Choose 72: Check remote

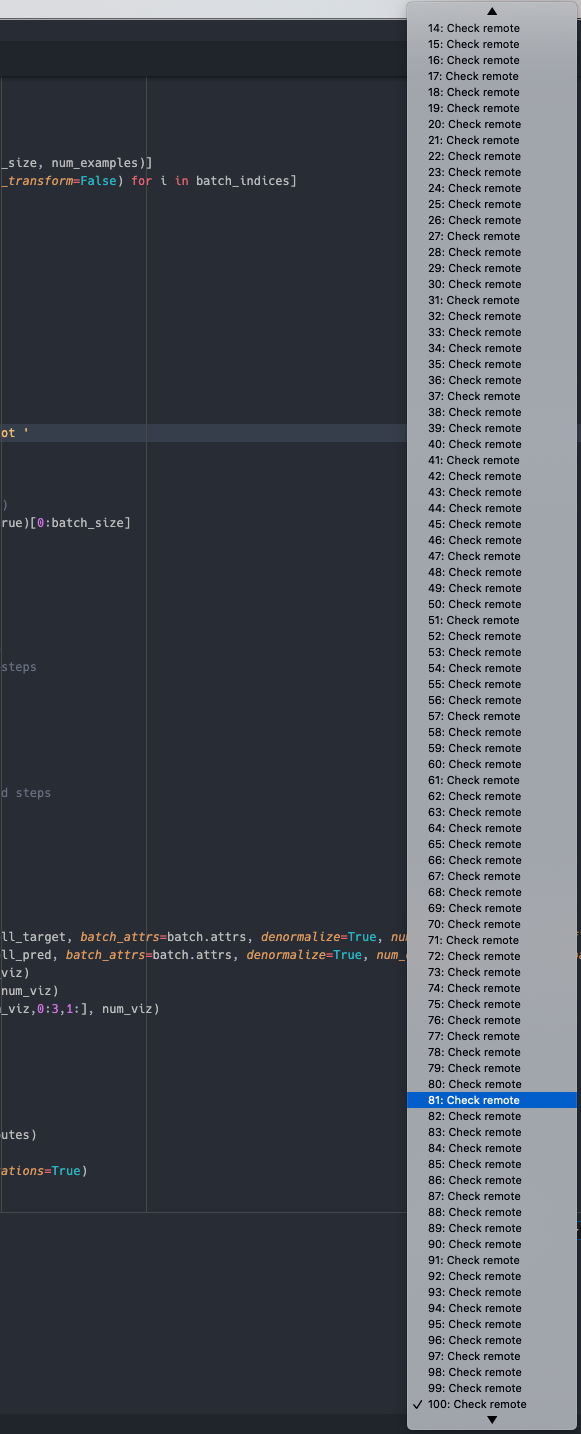pos(492,956)
